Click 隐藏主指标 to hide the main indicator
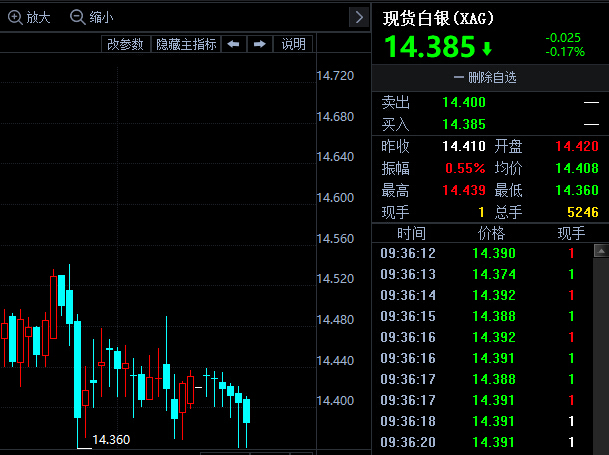609x455 pixels. click(x=186, y=44)
